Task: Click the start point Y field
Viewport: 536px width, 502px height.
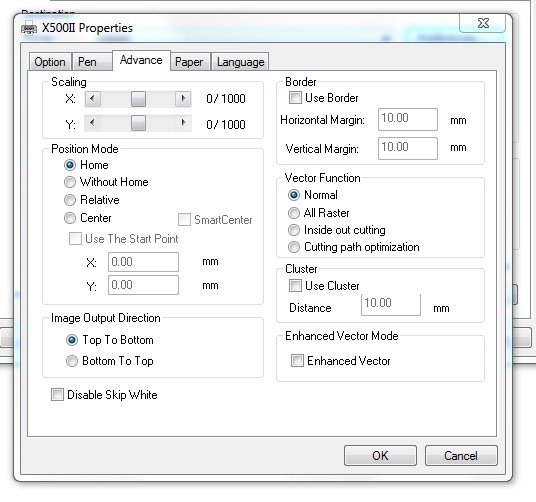Action: click(143, 285)
